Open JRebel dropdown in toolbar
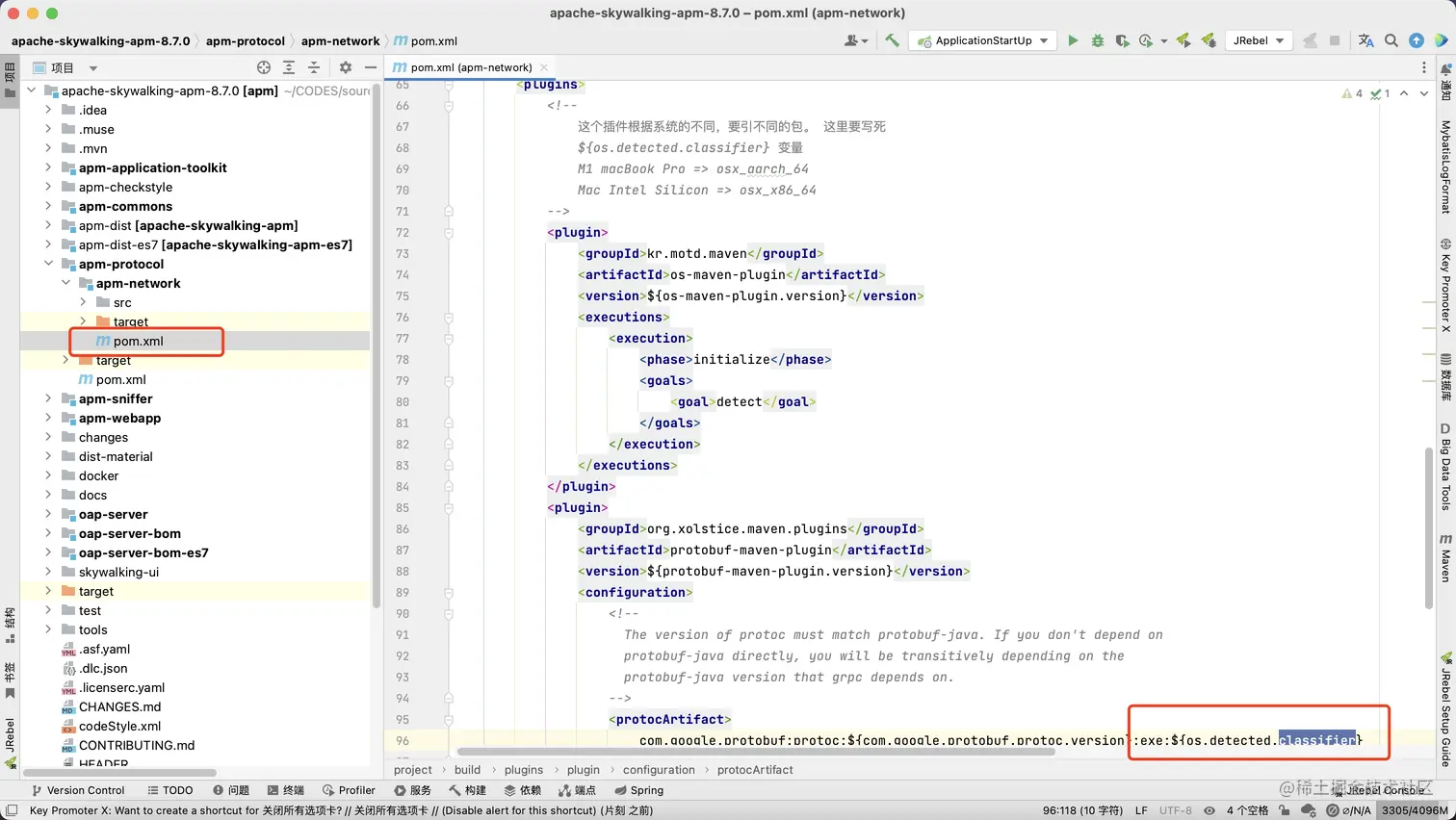Screen dimensions: 1456x820 (1258, 40)
